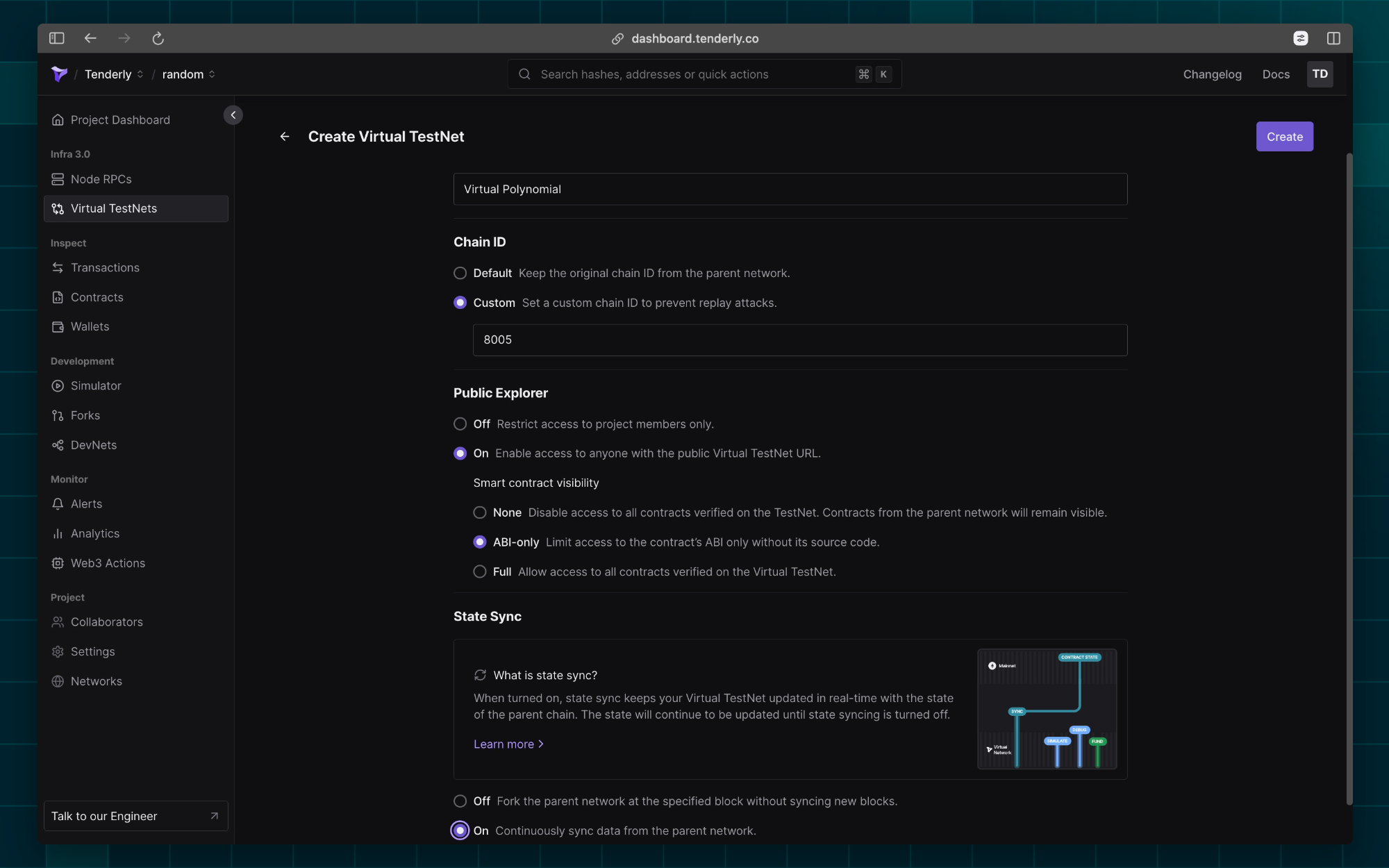The height and width of the screenshot is (868, 1389).
Task: Click the back arrow beside Create Virtual TestNet
Action: (285, 137)
